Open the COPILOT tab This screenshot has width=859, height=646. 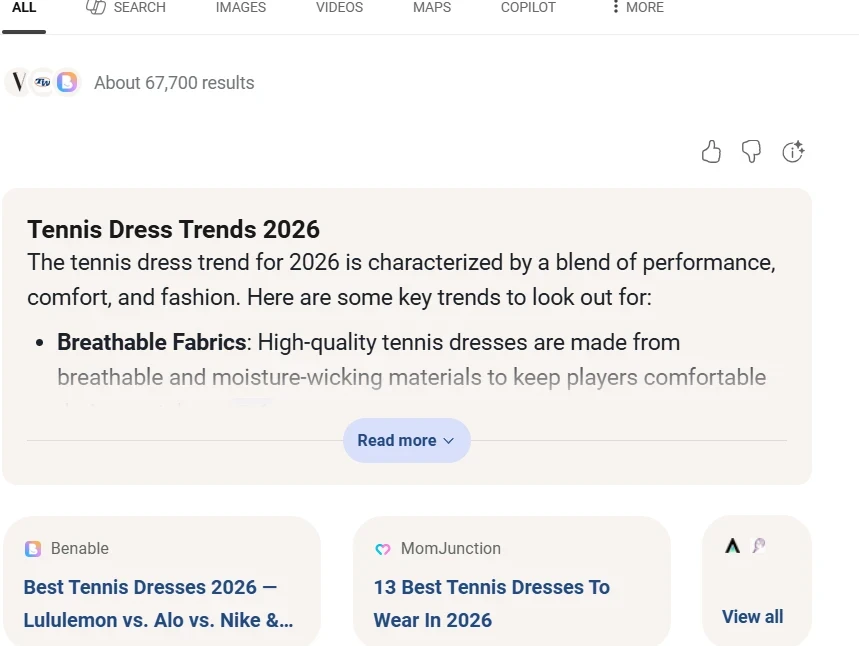pos(528,7)
